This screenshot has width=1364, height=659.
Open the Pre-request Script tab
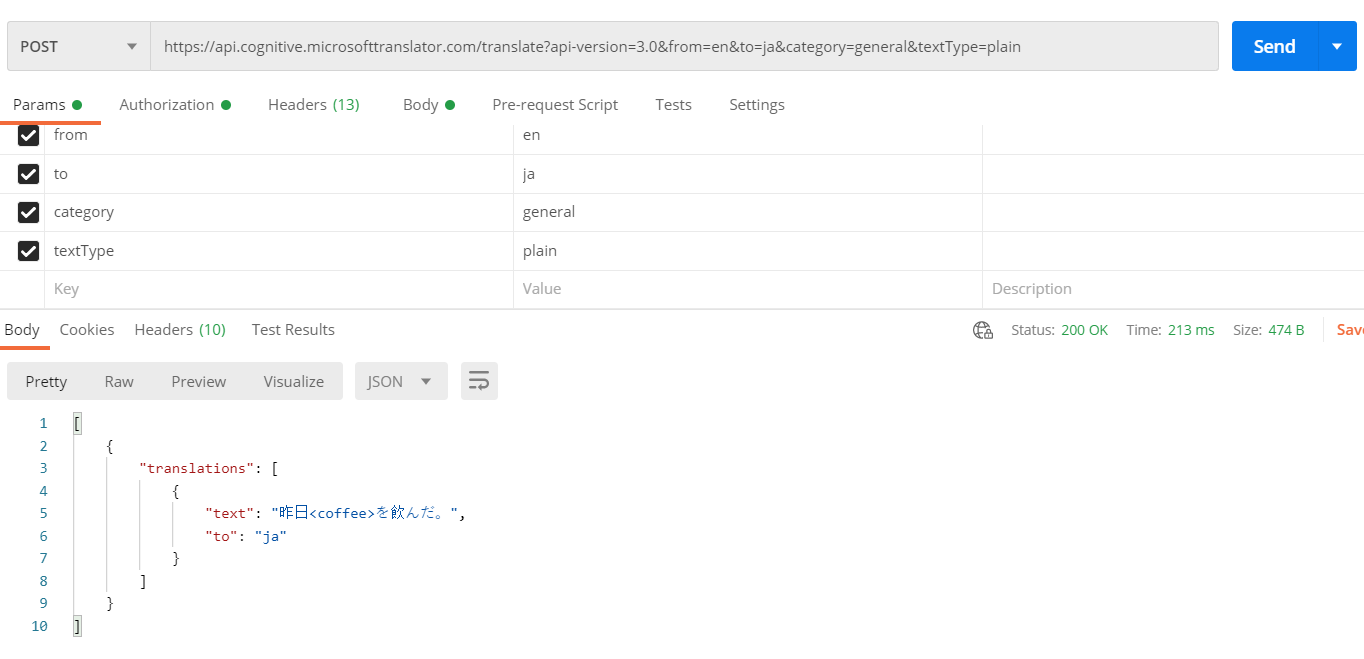[555, 105]
